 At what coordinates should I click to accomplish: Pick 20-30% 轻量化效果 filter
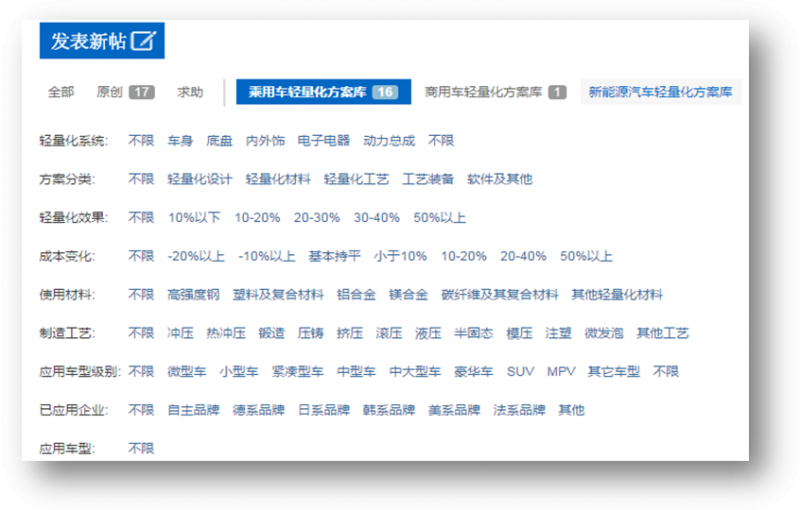tap(316, 217)
